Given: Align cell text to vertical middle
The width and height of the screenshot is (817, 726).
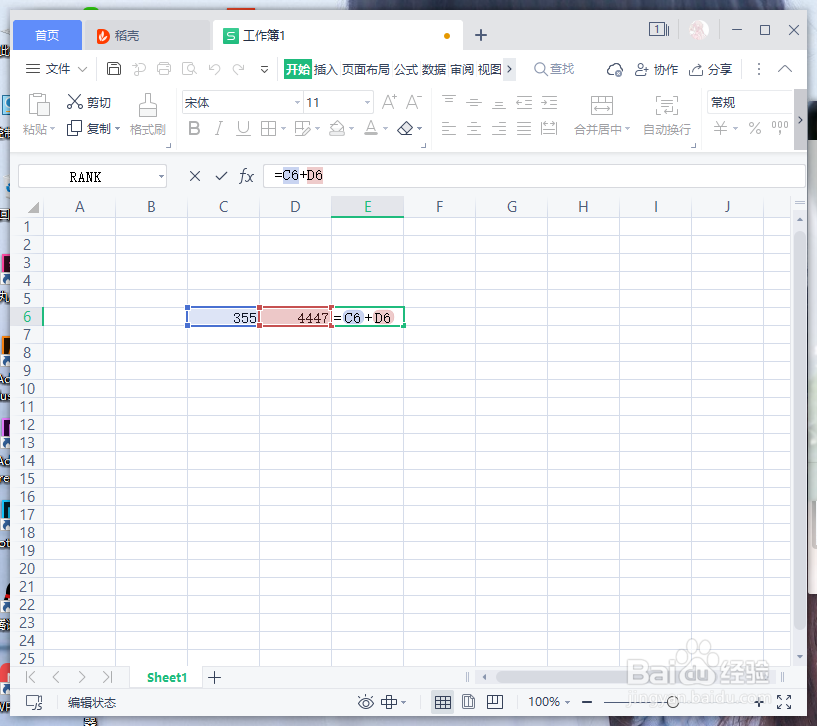Looking at the screenshot, I should (474, 102).
